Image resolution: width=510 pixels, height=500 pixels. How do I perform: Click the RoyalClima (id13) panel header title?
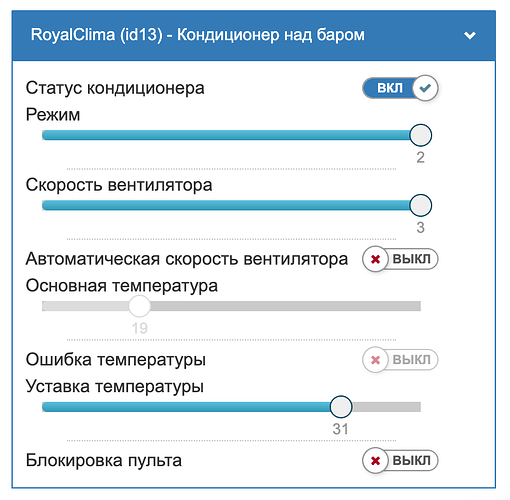[198, 35]
